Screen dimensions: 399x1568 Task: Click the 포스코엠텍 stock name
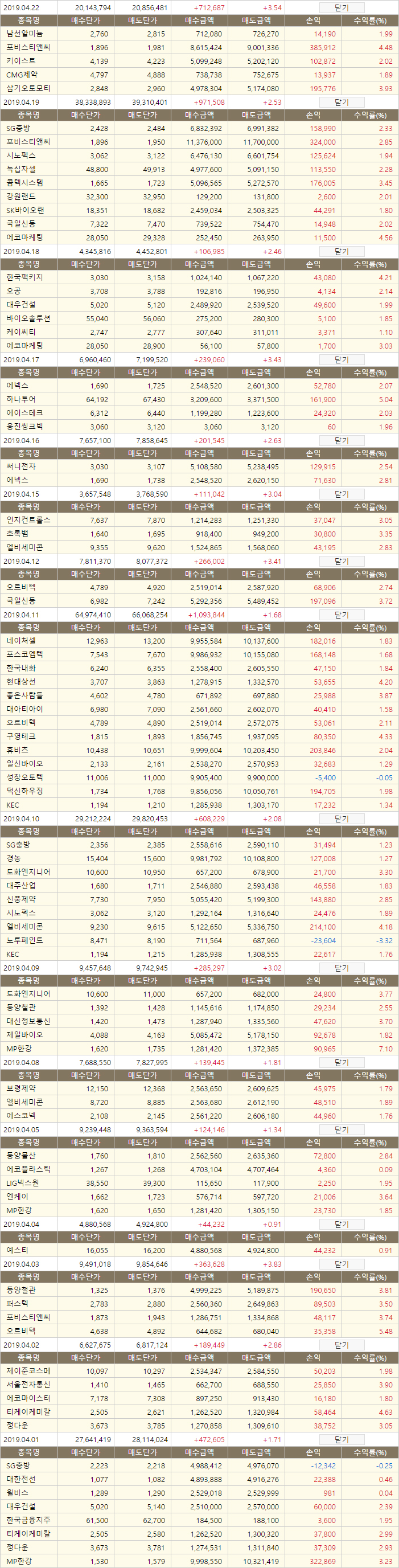[x=24, y=654]
